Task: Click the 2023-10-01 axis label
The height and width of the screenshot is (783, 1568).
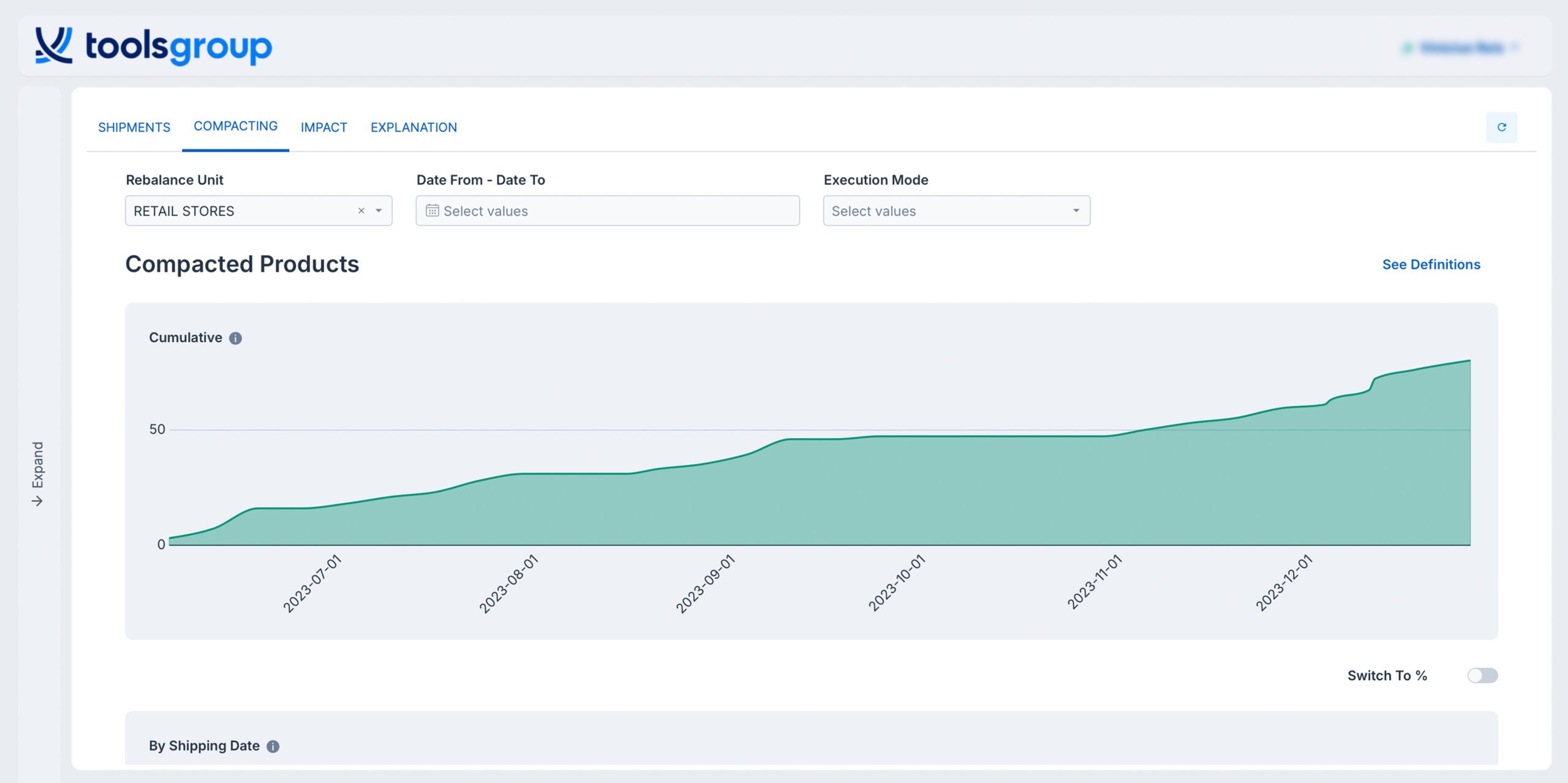Action: 896,583
